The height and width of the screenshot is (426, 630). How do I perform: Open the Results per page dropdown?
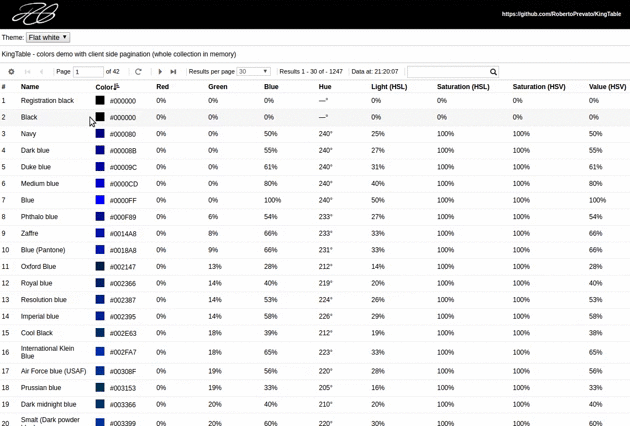[253, 72]
